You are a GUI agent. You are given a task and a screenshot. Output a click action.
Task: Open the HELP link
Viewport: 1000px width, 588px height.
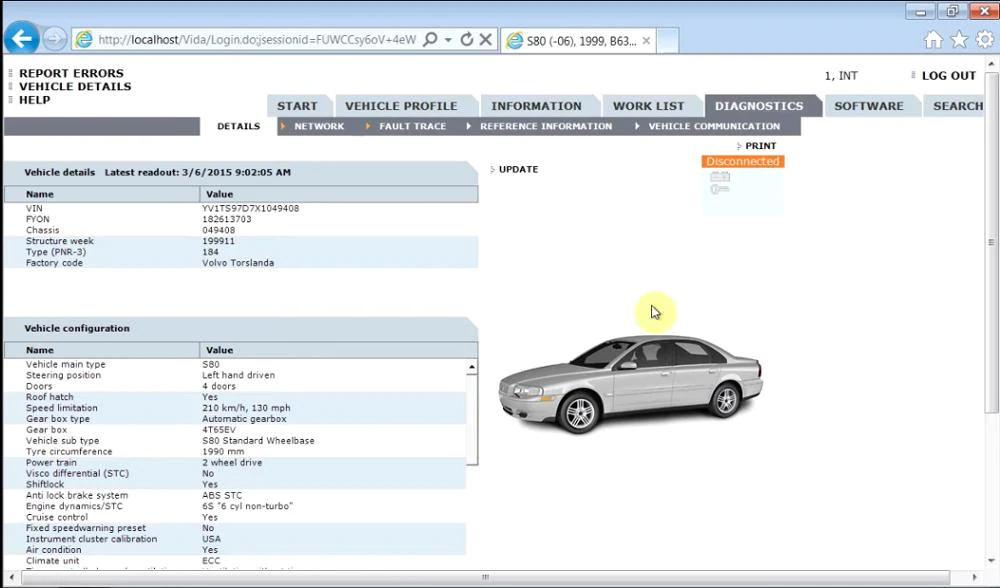(x=34, y=100)
